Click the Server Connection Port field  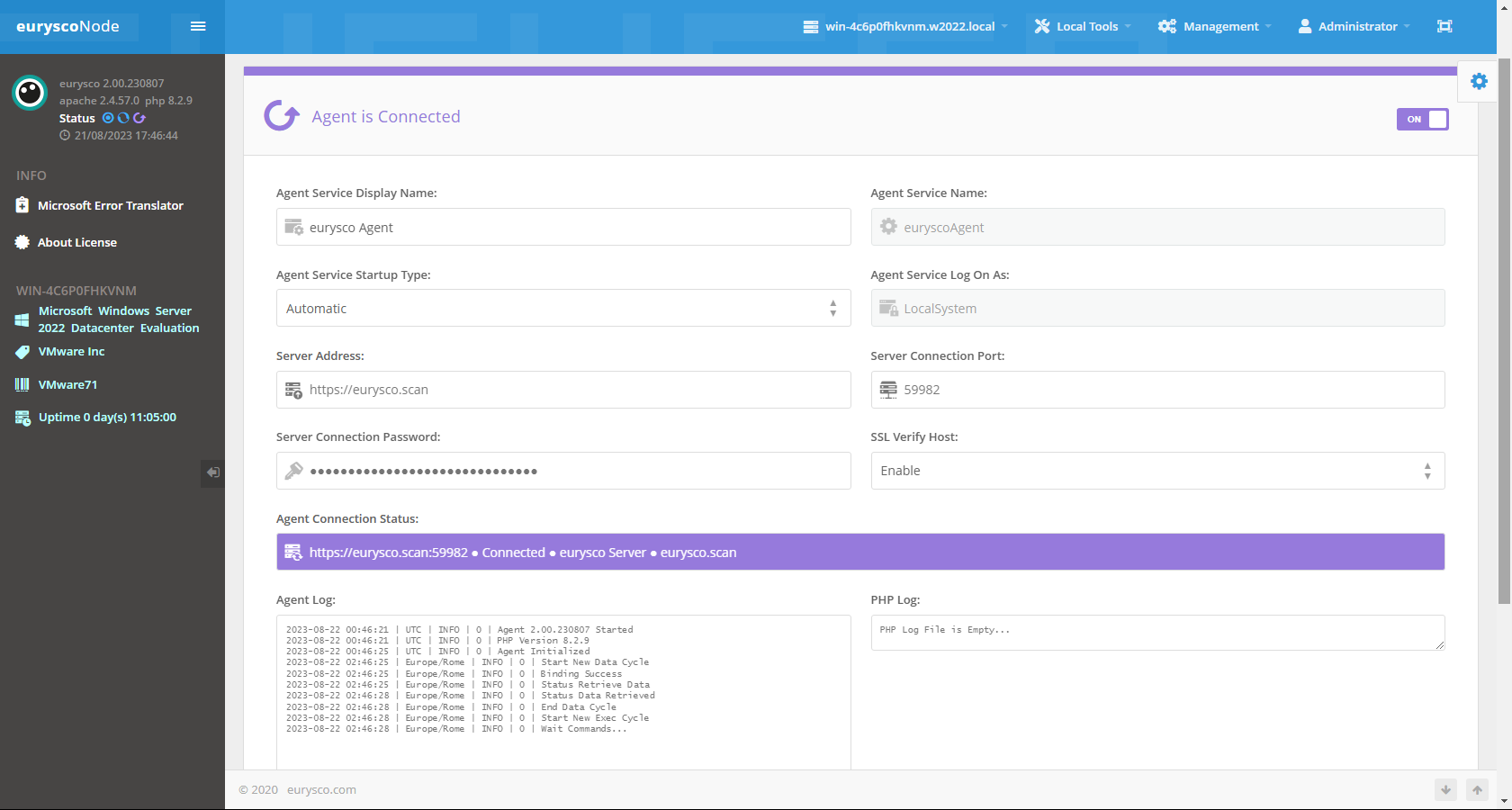[1157, 390]
